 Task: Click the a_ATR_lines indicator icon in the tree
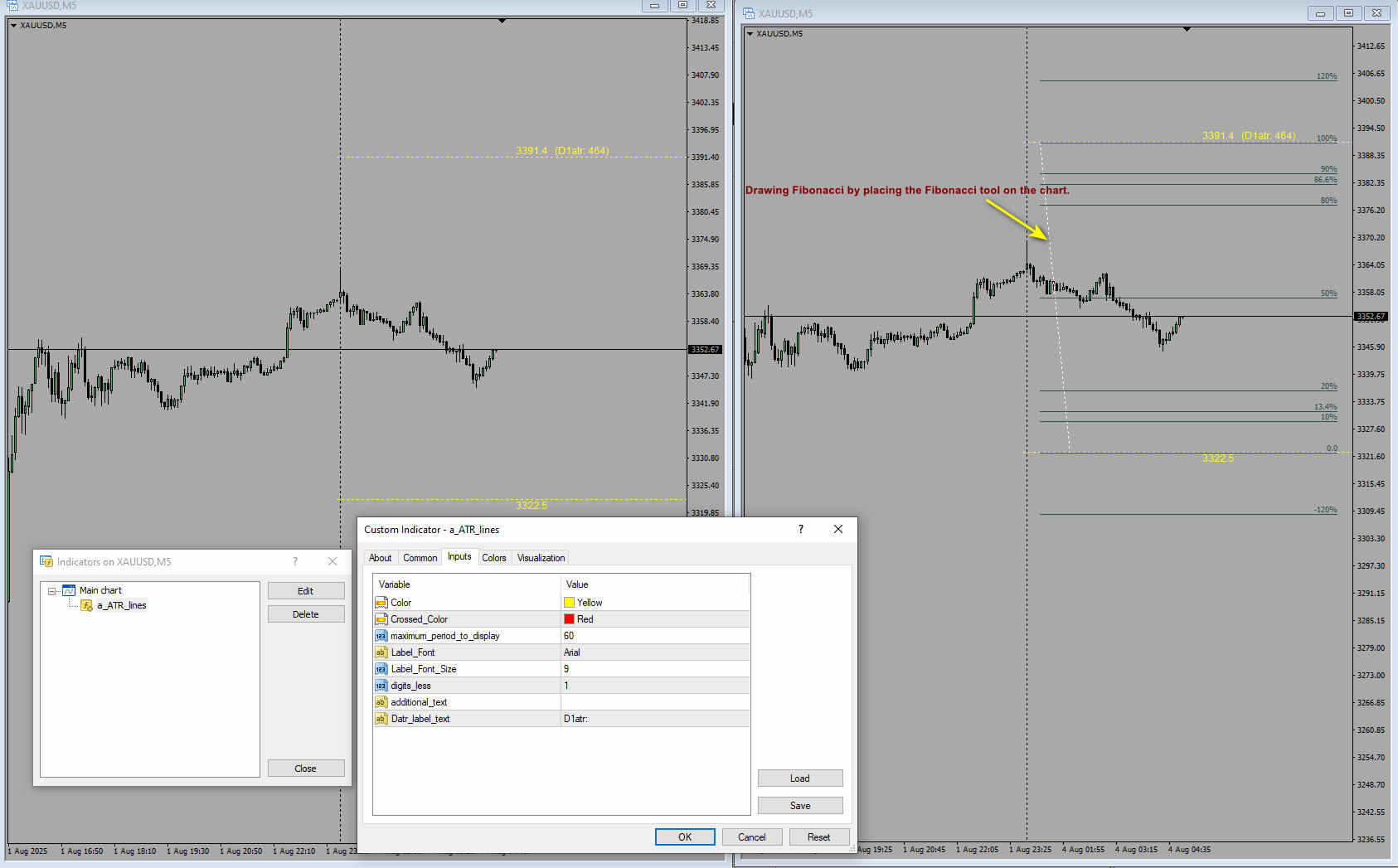[x=86, y=605]
